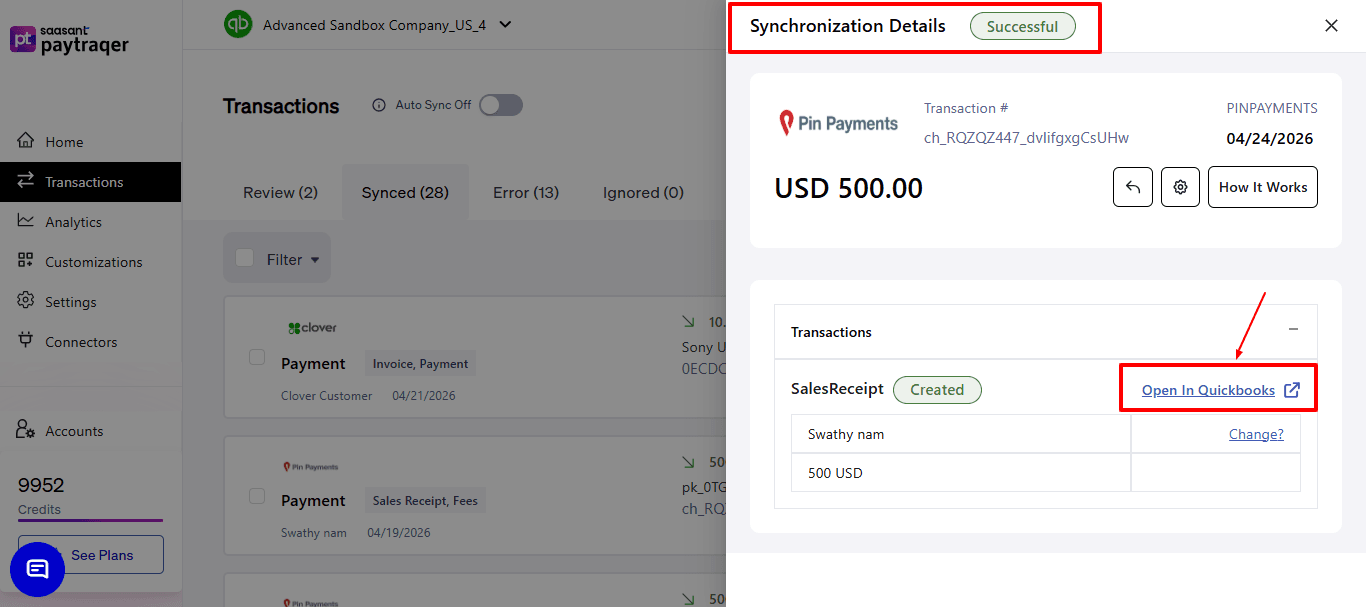Select Customizations from the left sidebar
The height and width of the screenshot is (607, 1366).
click(92, 261)
